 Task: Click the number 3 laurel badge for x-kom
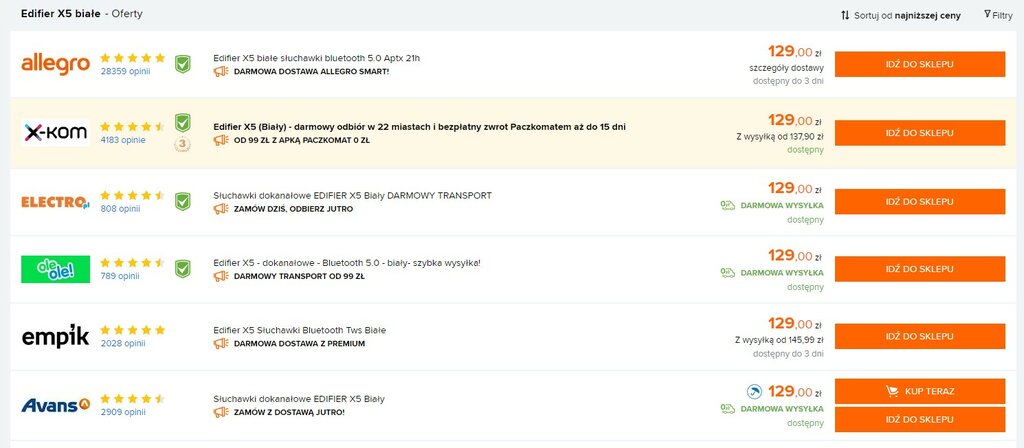click(x=183, y=144)
